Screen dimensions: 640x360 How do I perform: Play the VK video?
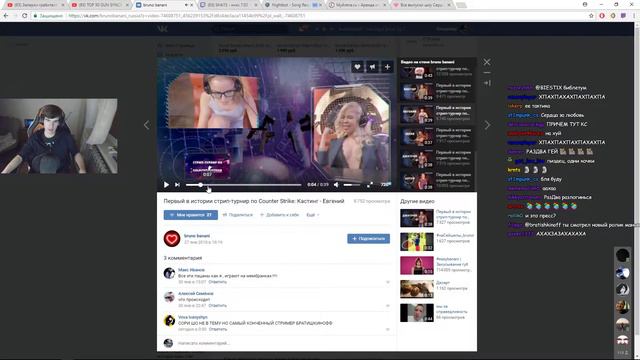166,185
